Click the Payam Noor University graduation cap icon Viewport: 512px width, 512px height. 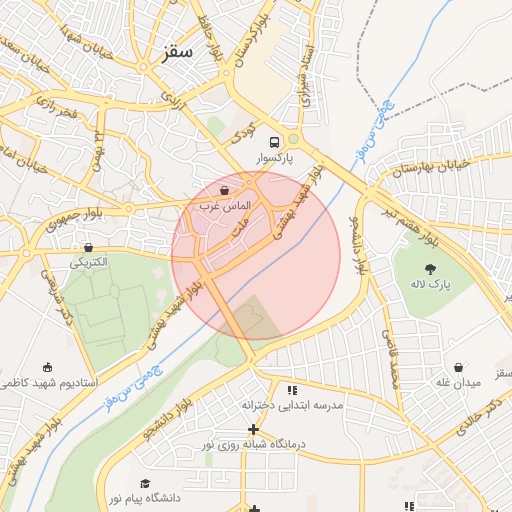pyautogui.click(x=145, y=483)
